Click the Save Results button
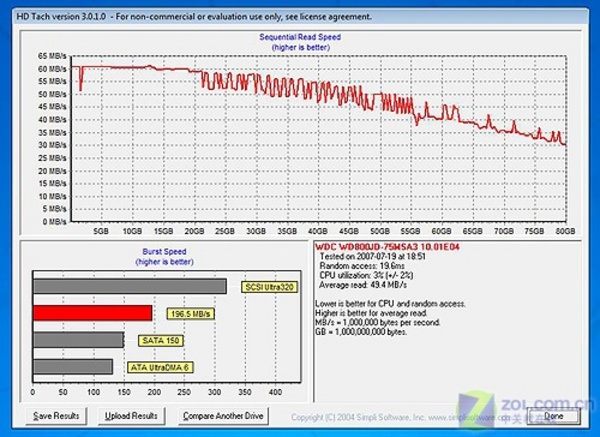Viewport: 600px width, 437px height. tap(56, 416)
